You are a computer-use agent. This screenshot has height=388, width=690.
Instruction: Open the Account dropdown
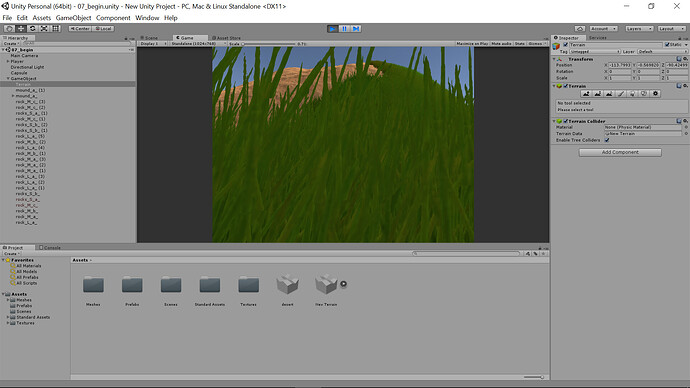(603, 29)
